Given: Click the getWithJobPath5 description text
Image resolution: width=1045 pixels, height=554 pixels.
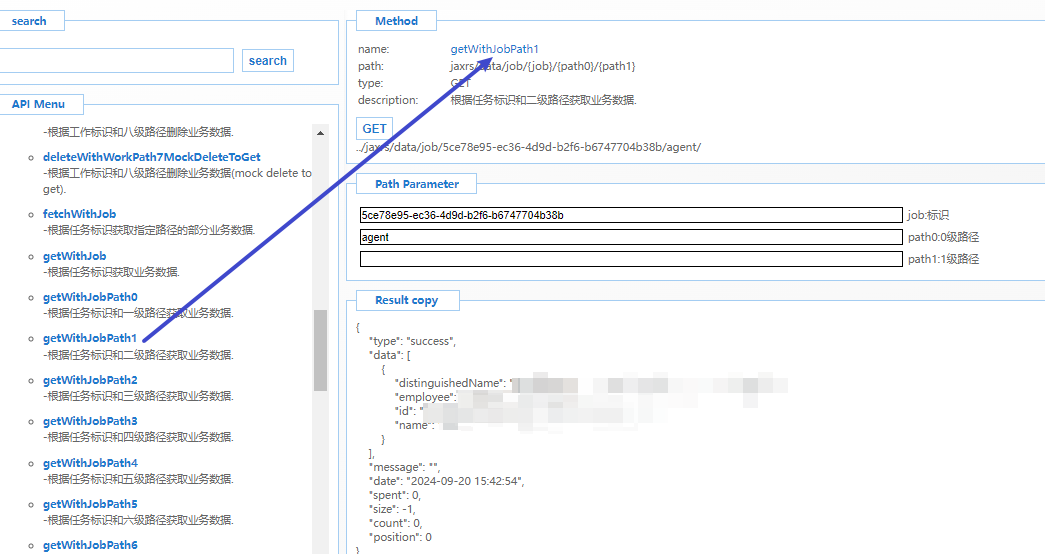Looking at the screenshot, I should tap(139, 520).
